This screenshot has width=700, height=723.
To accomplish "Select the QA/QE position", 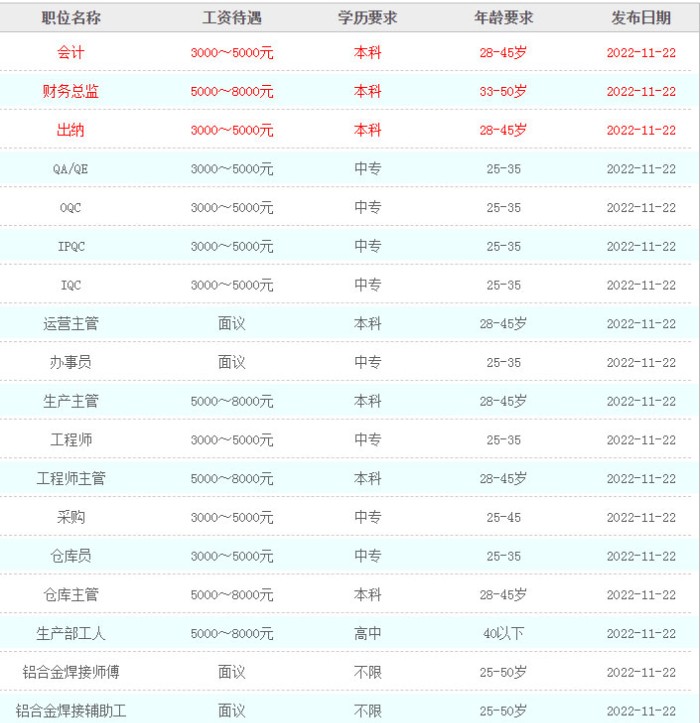I will click(x=71, y=169).
